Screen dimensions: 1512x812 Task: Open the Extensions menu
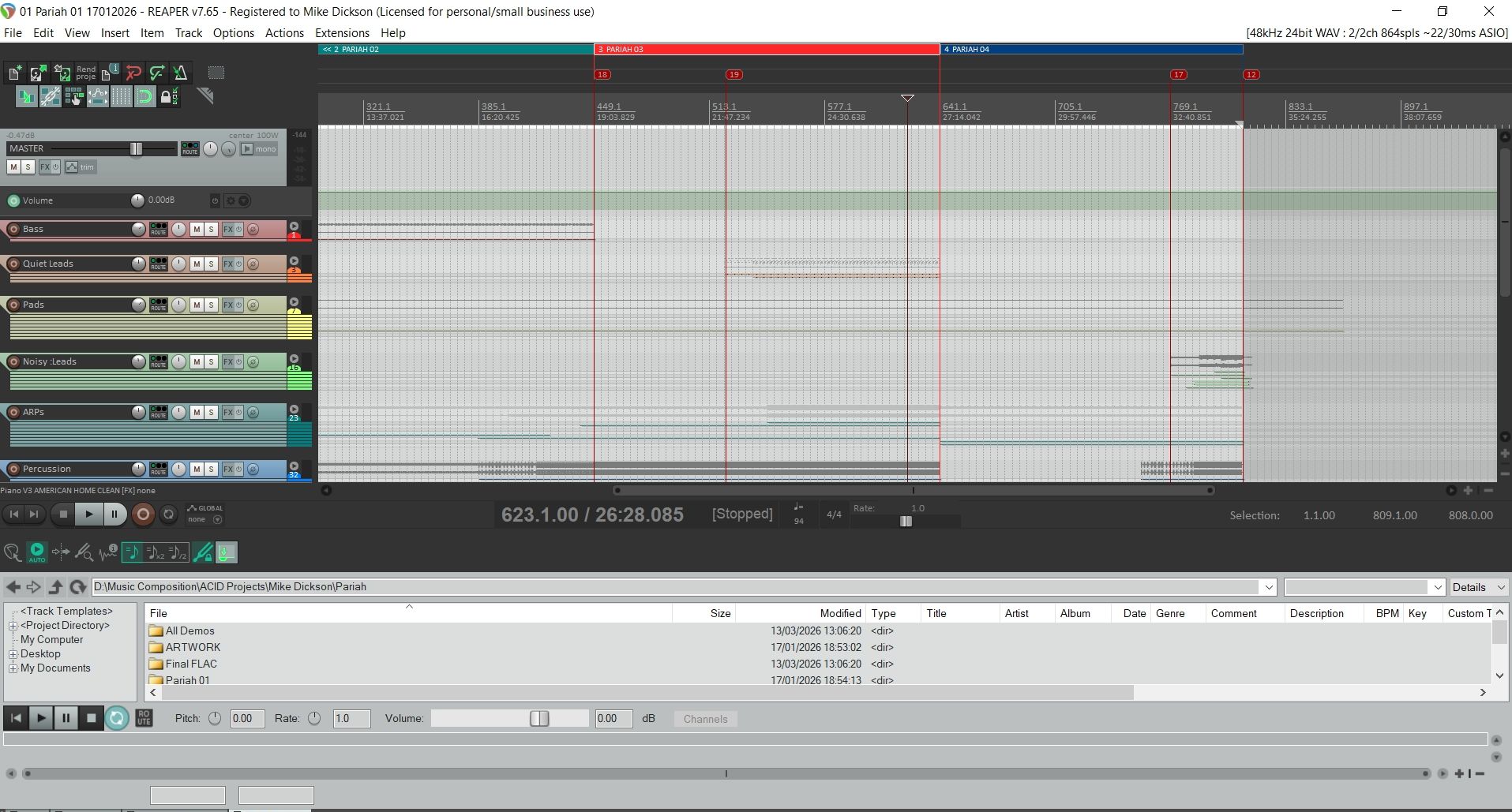[342, 33]
